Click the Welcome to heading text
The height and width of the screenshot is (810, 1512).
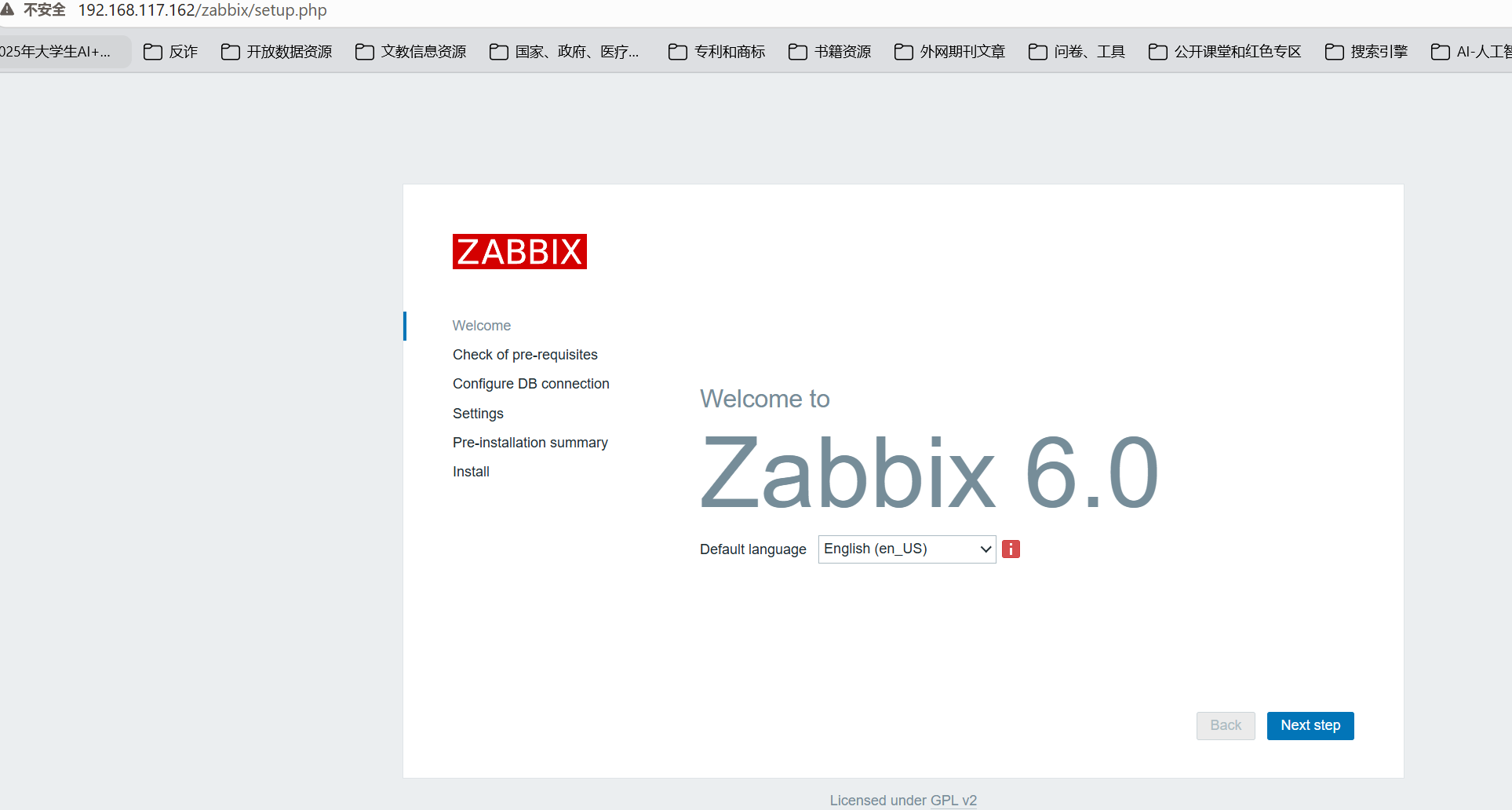tap(765, 399)
